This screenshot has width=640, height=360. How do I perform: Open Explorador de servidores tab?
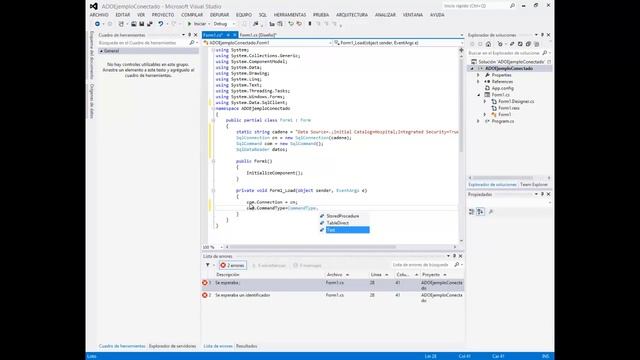point(172,346)
